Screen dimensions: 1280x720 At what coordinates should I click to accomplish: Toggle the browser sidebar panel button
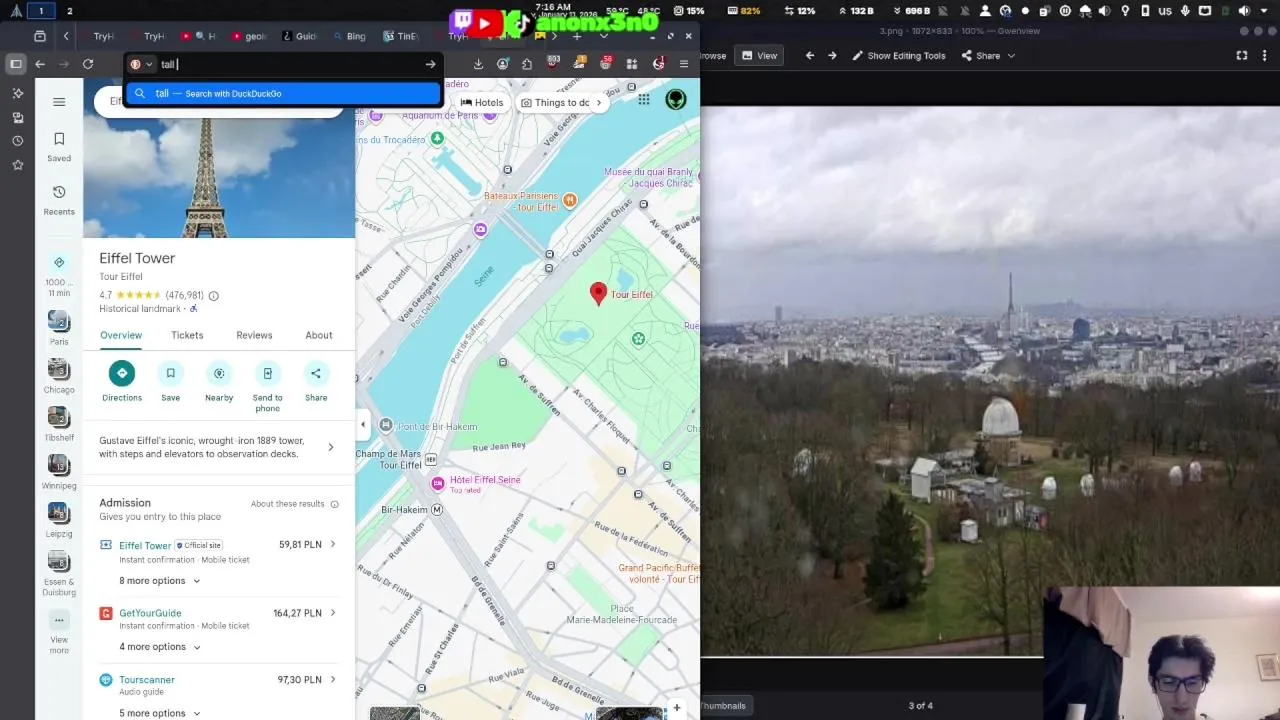[16, 64]
